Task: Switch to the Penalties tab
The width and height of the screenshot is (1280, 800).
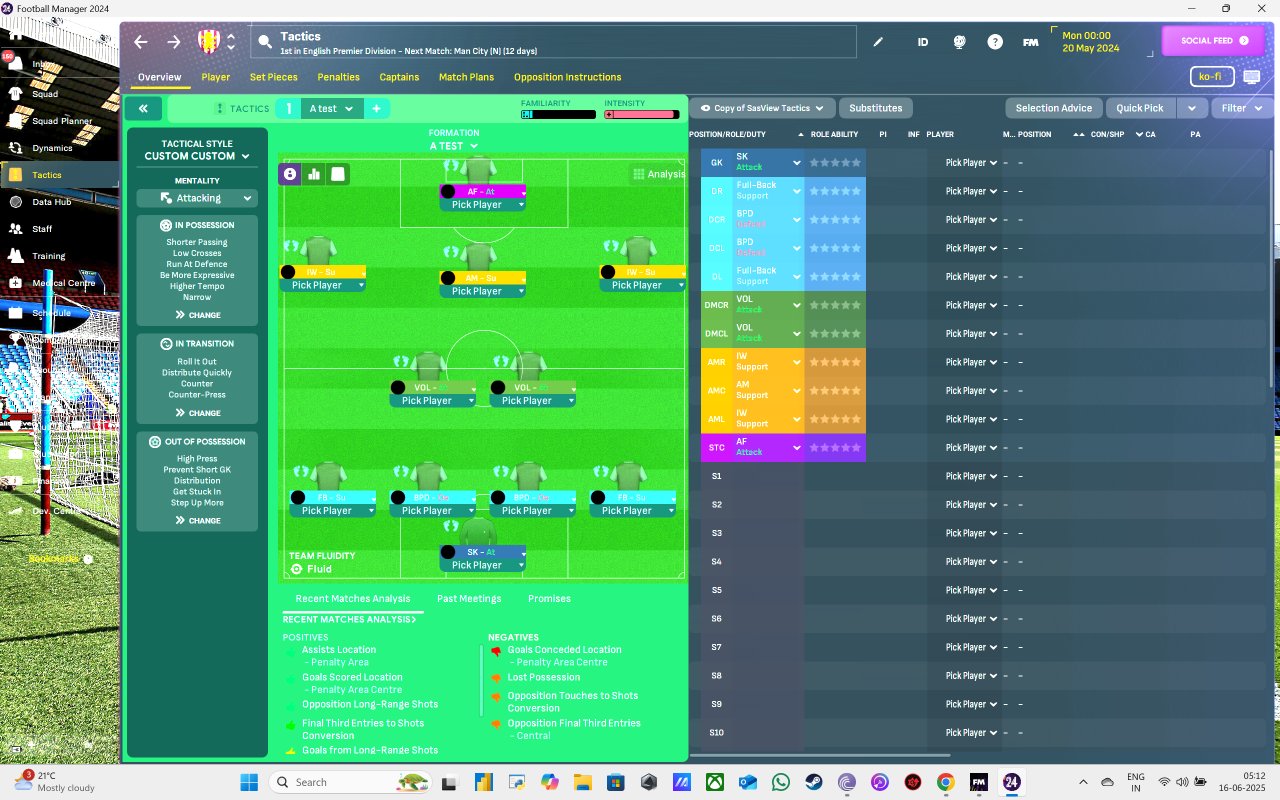Action: click(338, 77)
